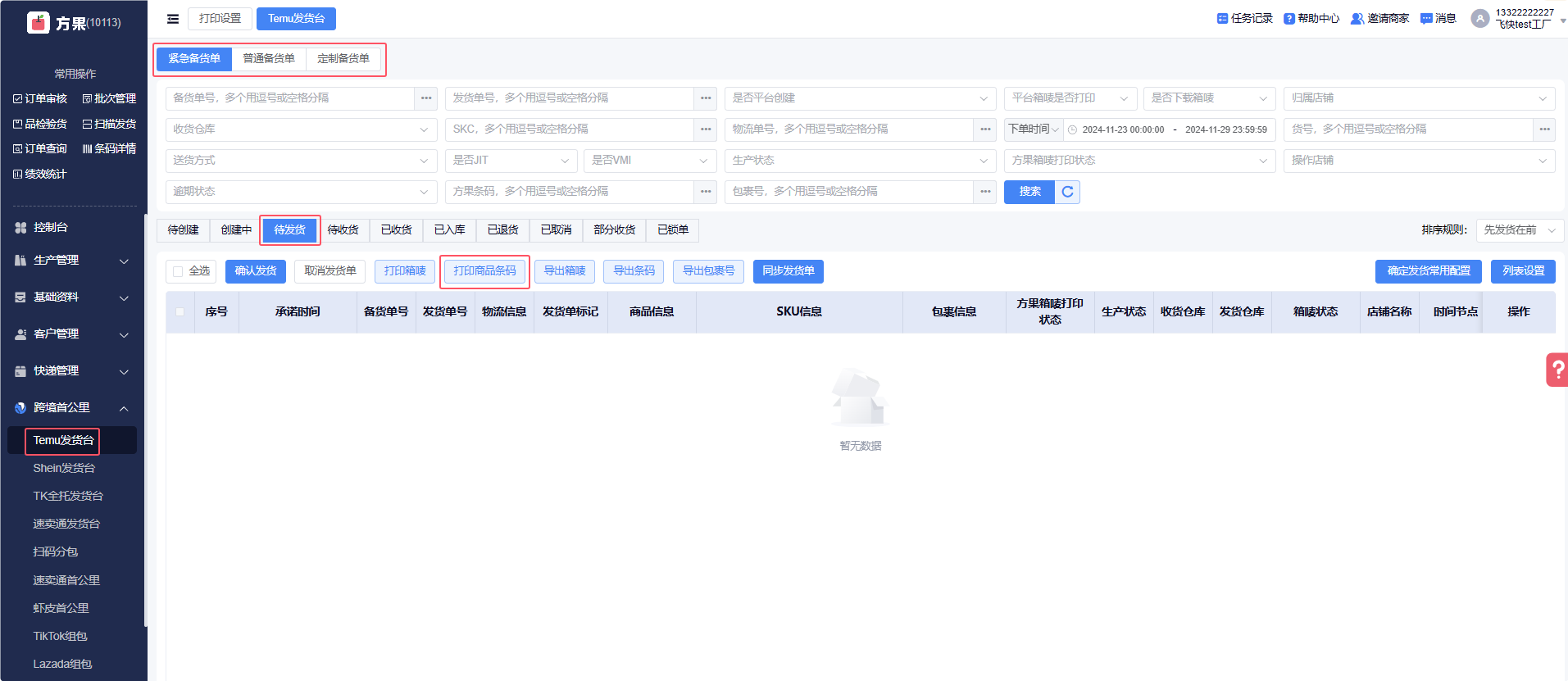
Task: Open Shein发货台 in sidebar
Action: pos(64,468)
